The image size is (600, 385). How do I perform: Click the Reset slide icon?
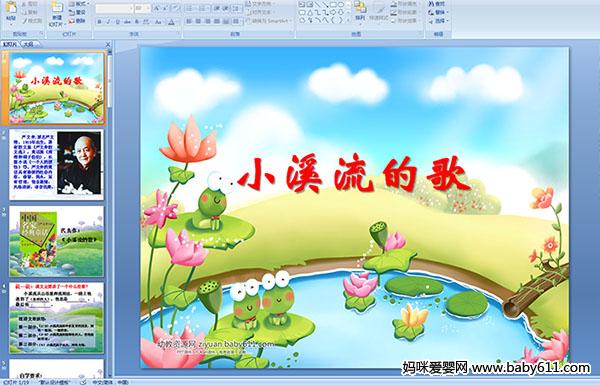(78, 13)
